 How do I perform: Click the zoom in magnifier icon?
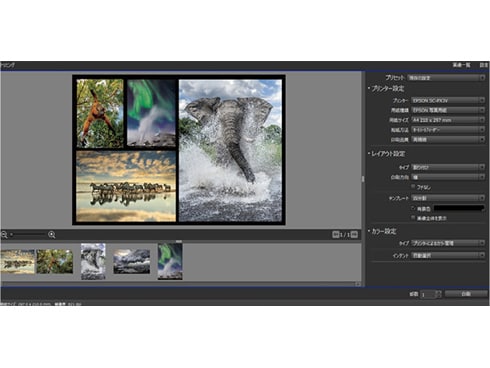(52, 235)
